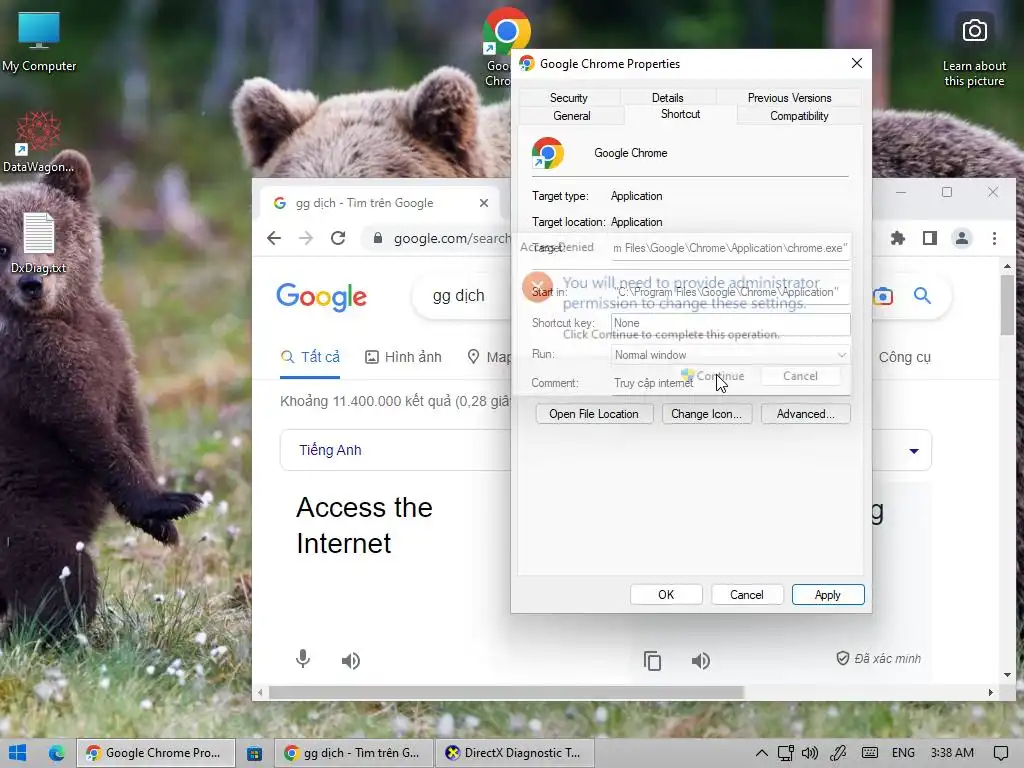The width and height of the screenshot is (1024, 768).
Task: Listen to translated text speaker icon
Action: (701, 661)
